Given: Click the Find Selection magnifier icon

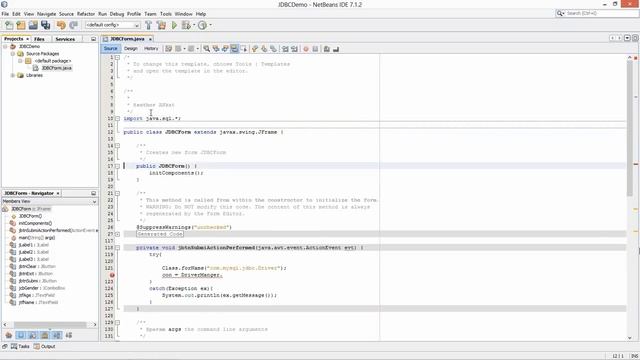Looking at the screenshot, I should 207,49.
